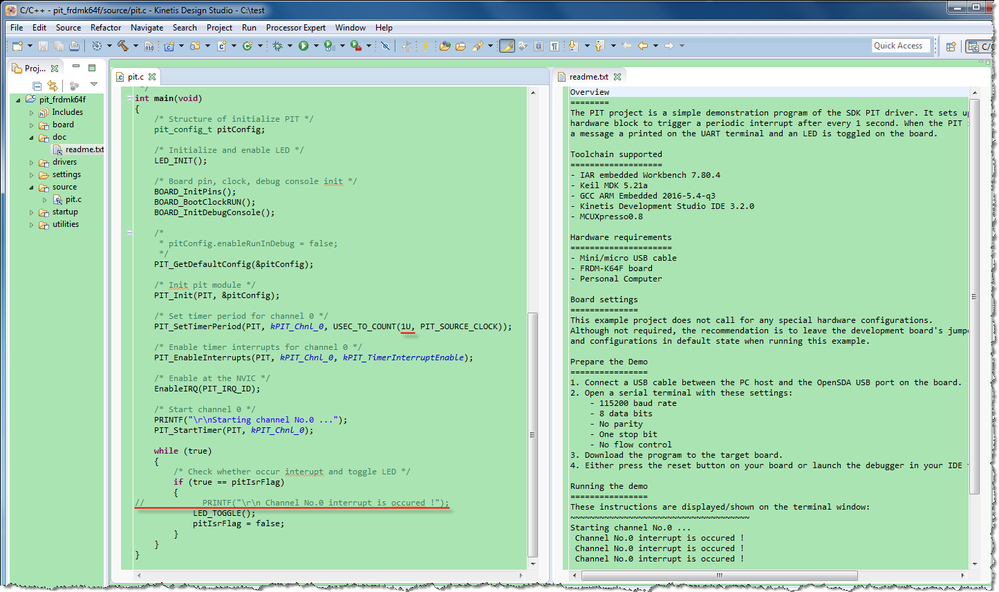999x592 pixels.
Task: Click the commented PRINTF interrupt line
Action: coord(292,503)
